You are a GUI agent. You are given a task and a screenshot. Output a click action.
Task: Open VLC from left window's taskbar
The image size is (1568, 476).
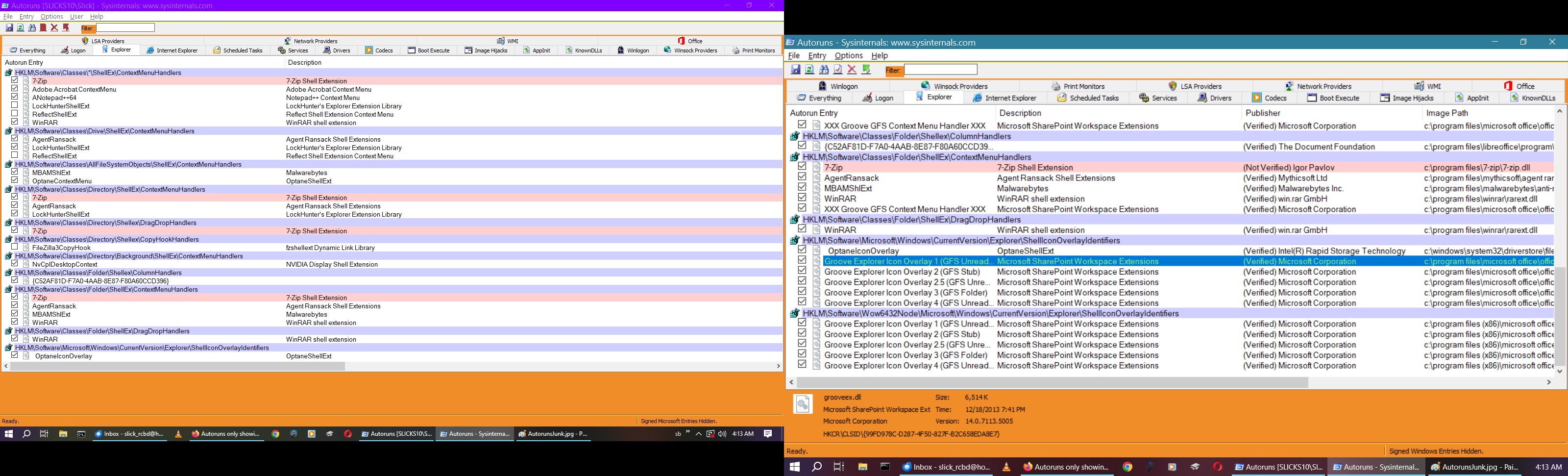(178, 434)
